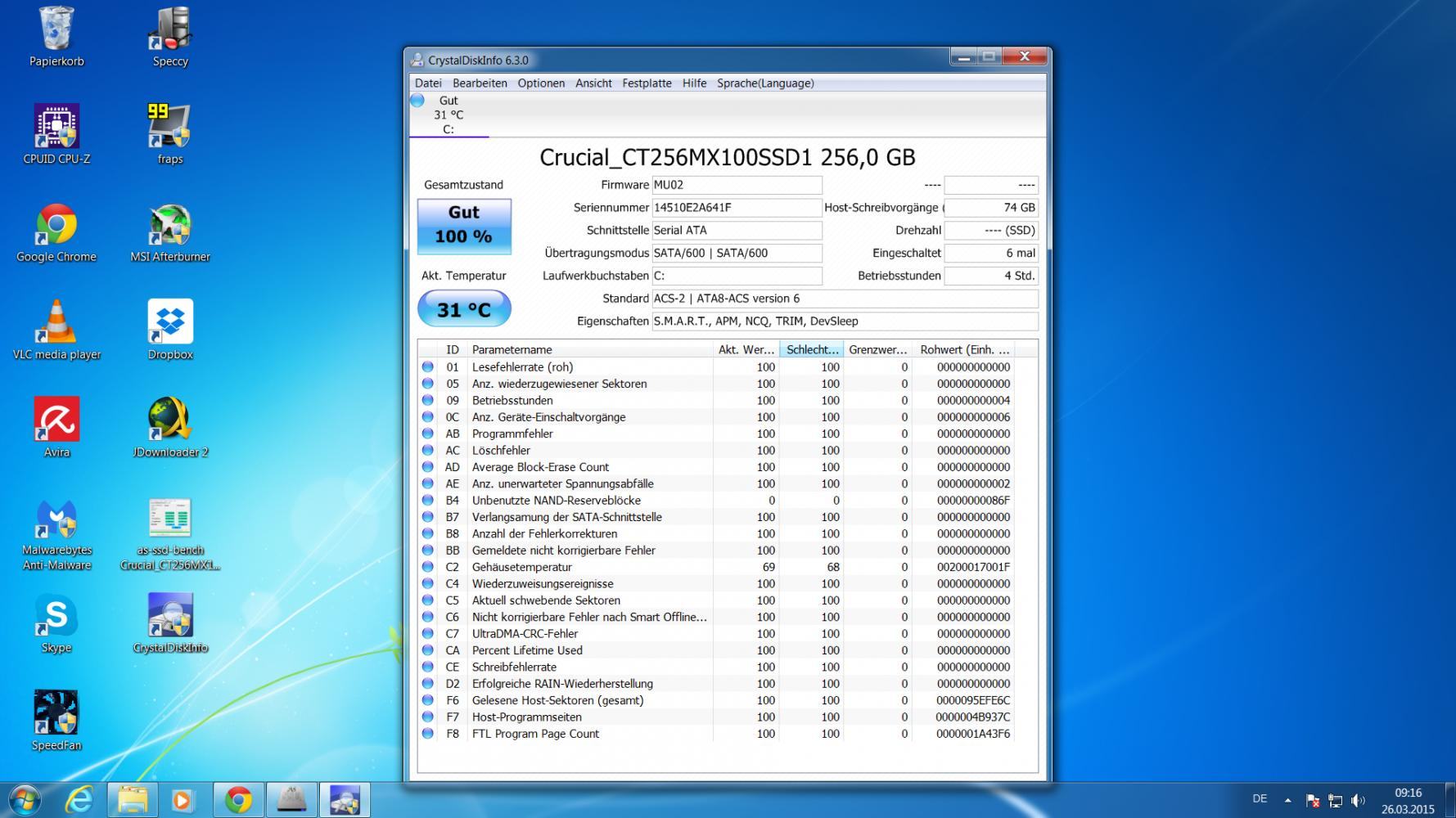Image resolution: width=1456 pixels, height=818 pixels.
Task: Select the VLC media player icon
Action: coord(56,330)
